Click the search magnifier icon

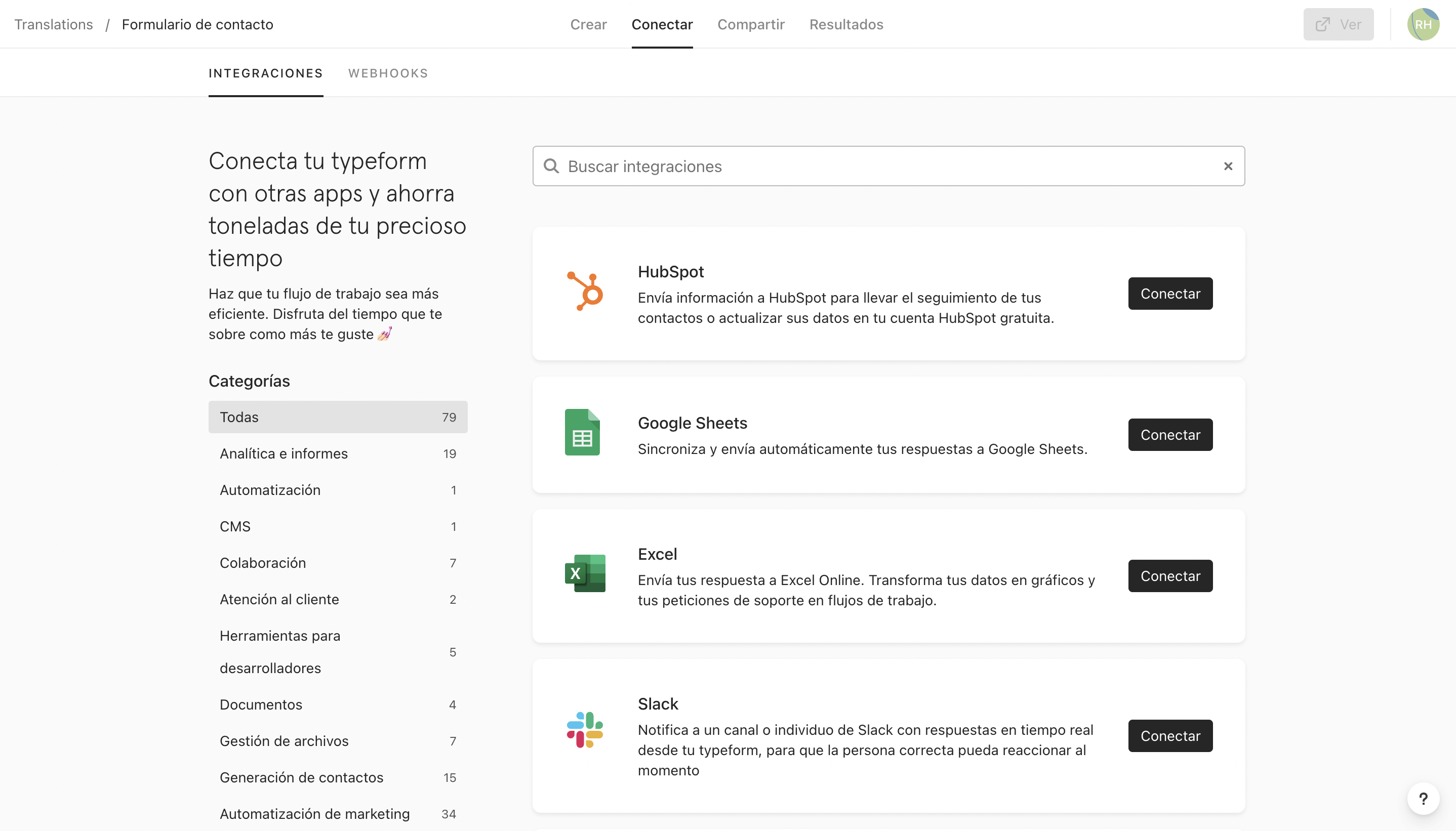pyautogui.click(x=551, y=166)
